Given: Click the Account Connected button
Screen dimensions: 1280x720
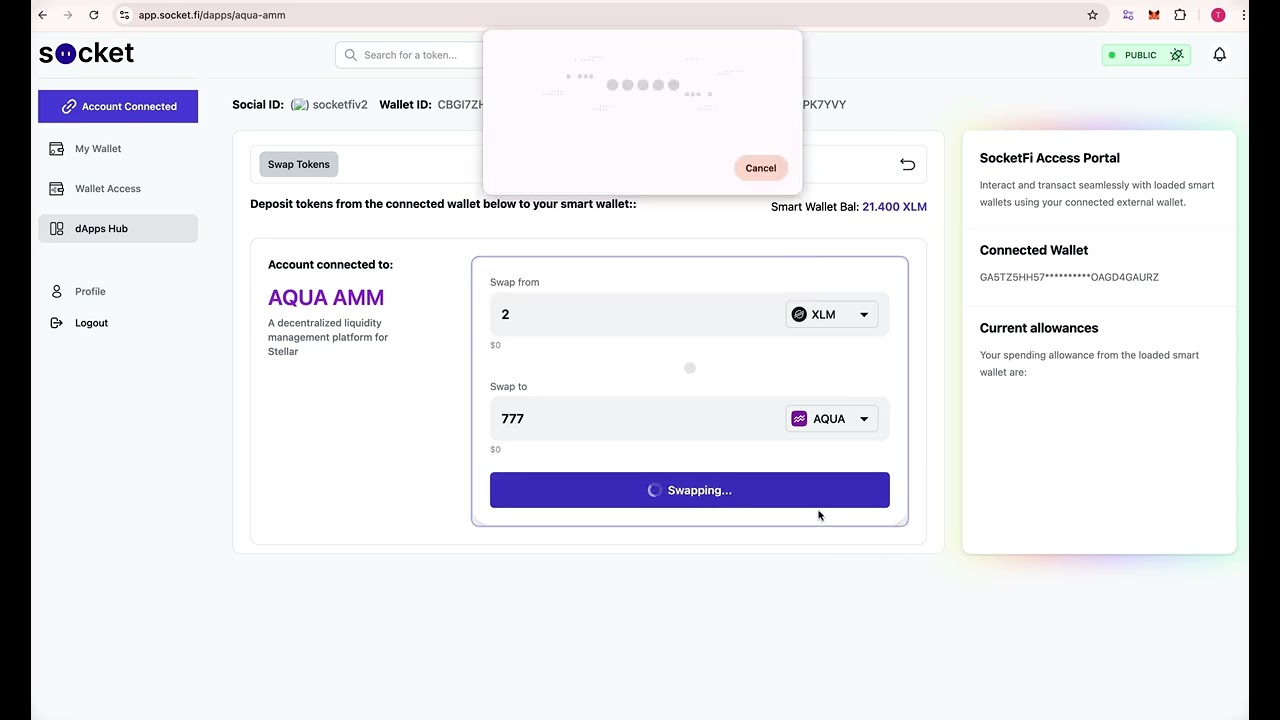Looking at the screenshot, I should [118, 106].
